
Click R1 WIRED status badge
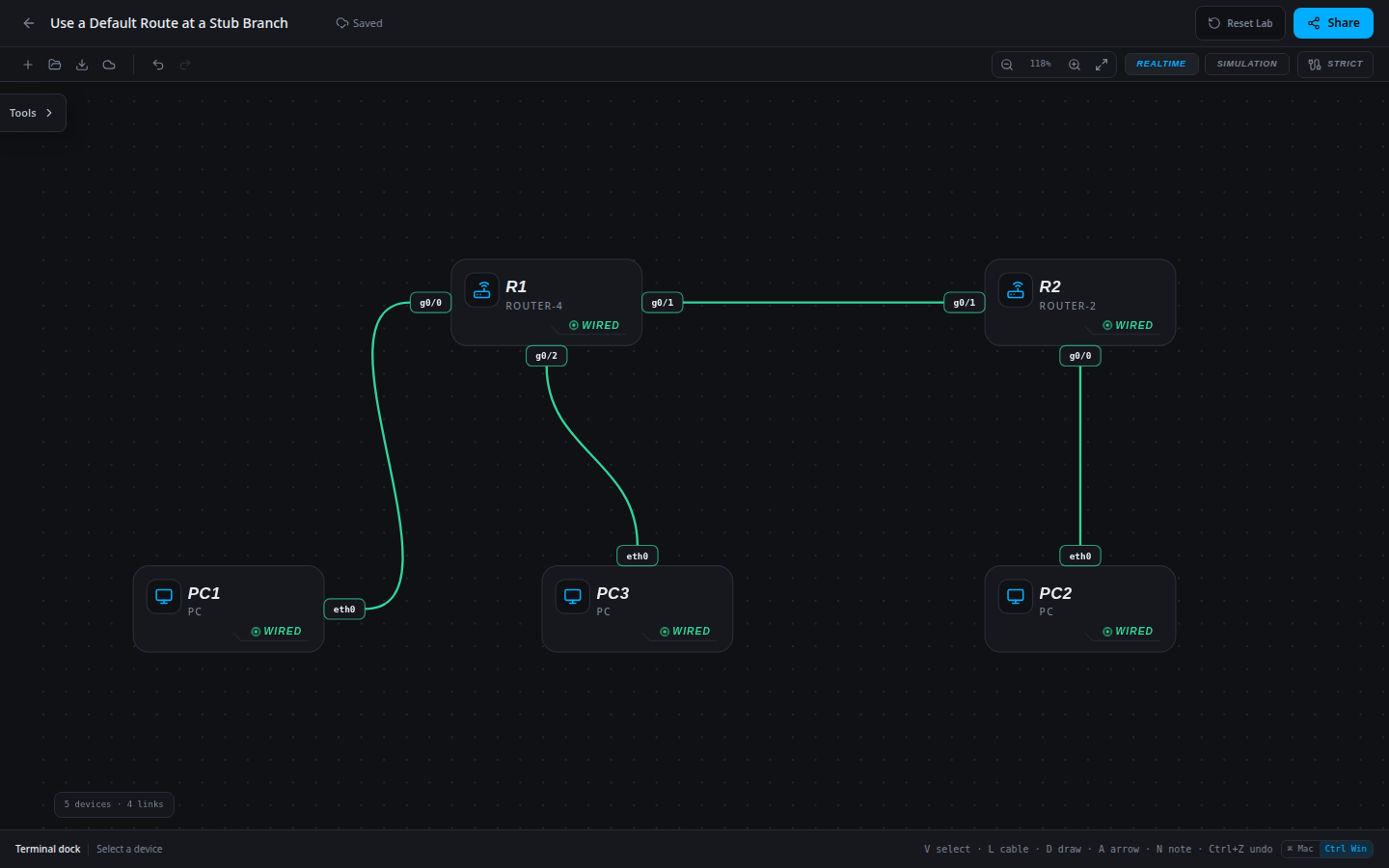click(594, 325)
